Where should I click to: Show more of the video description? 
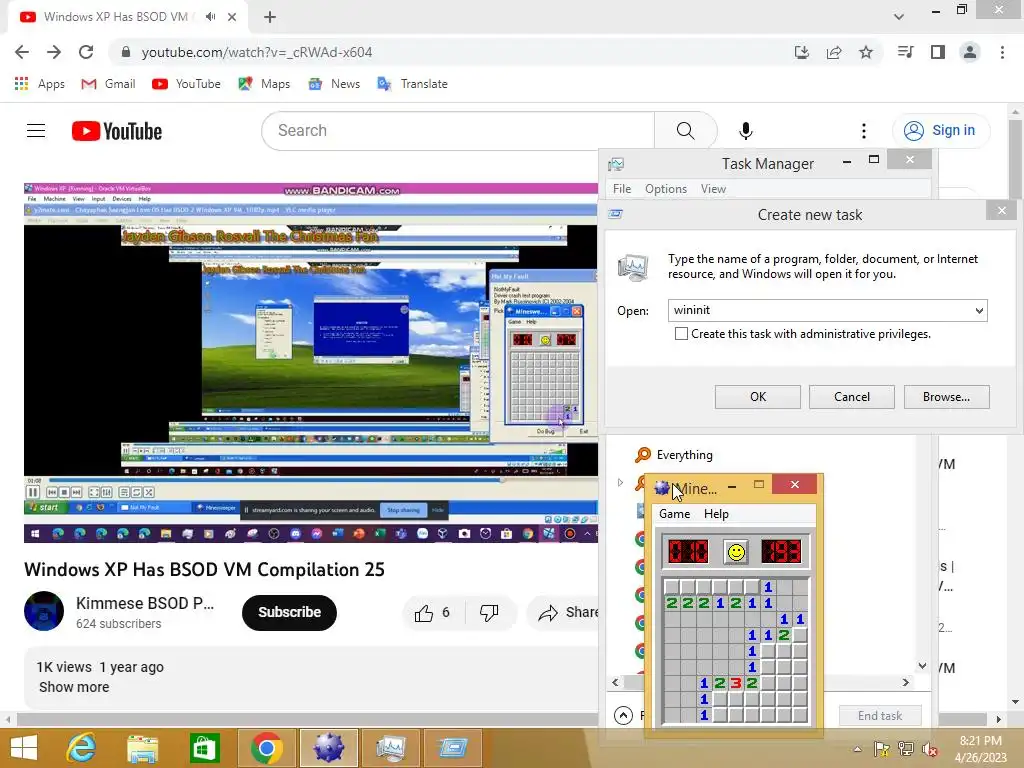click(x=74, y=687)
